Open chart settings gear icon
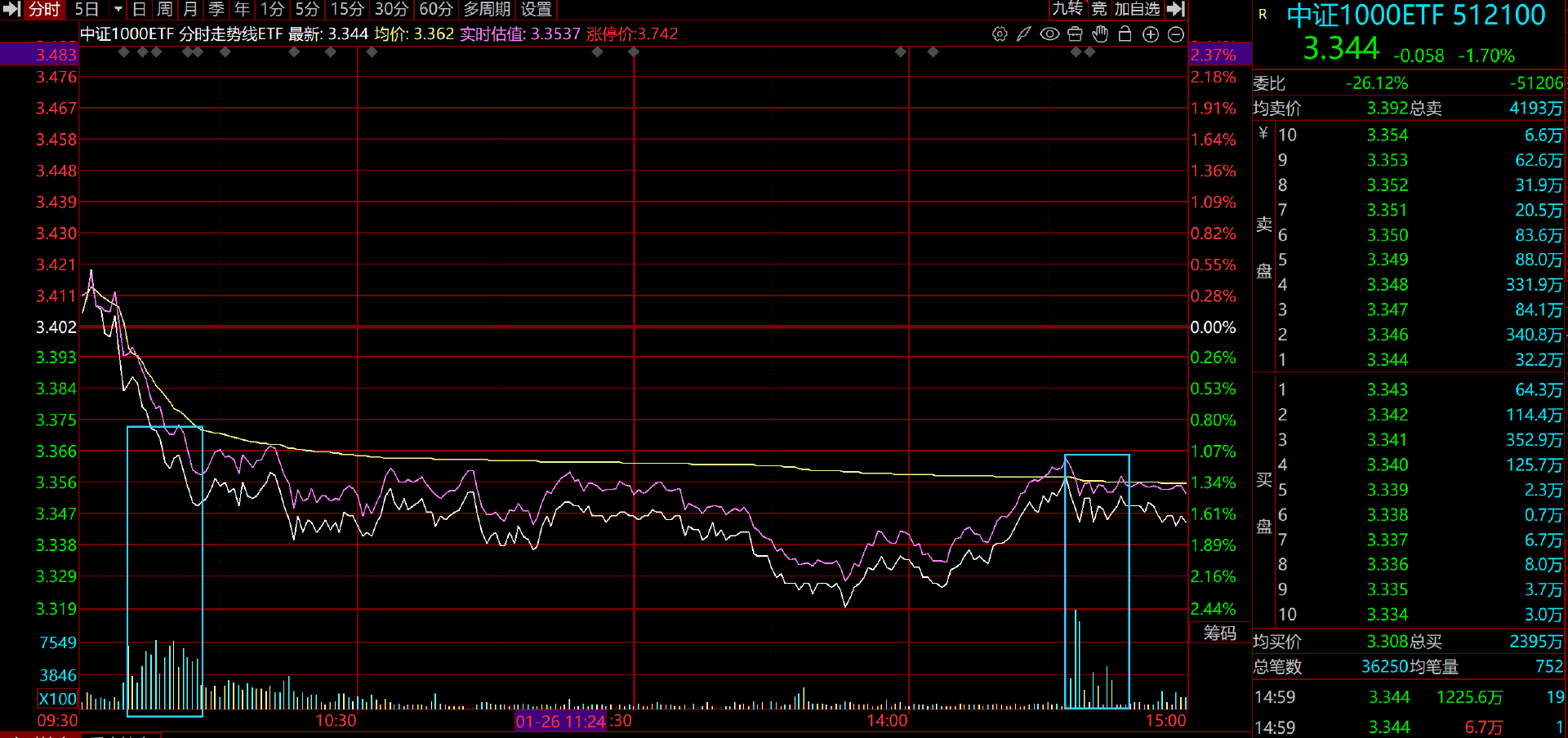Screen dimensions: 1568x738 (999, 34)
